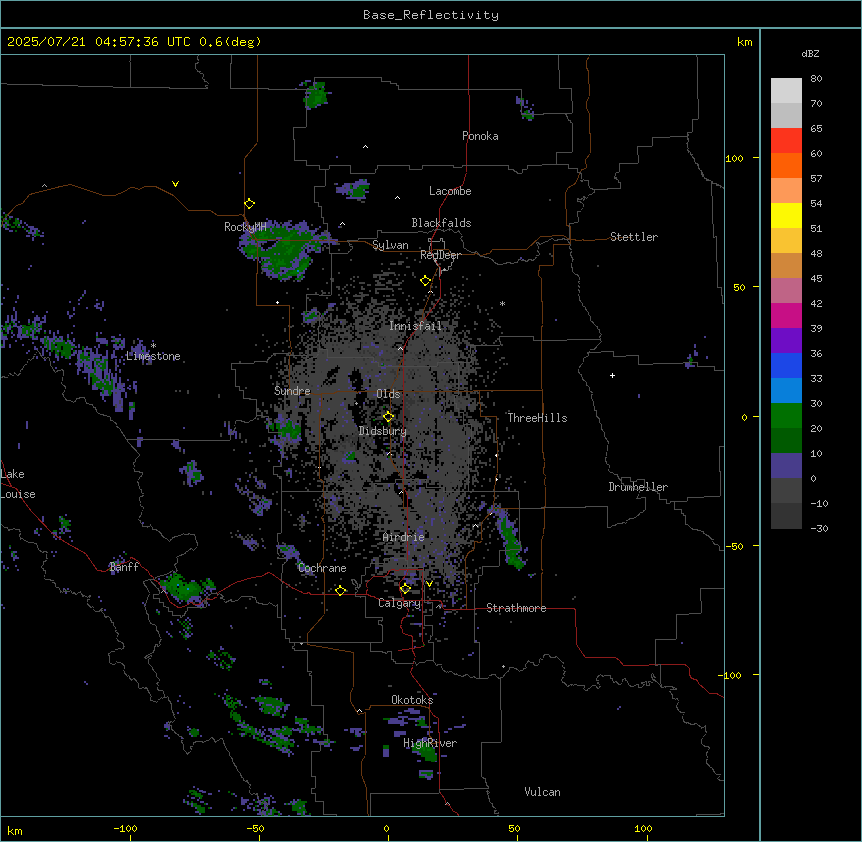
Task: Click the RockyMH label
Action: 245,227
